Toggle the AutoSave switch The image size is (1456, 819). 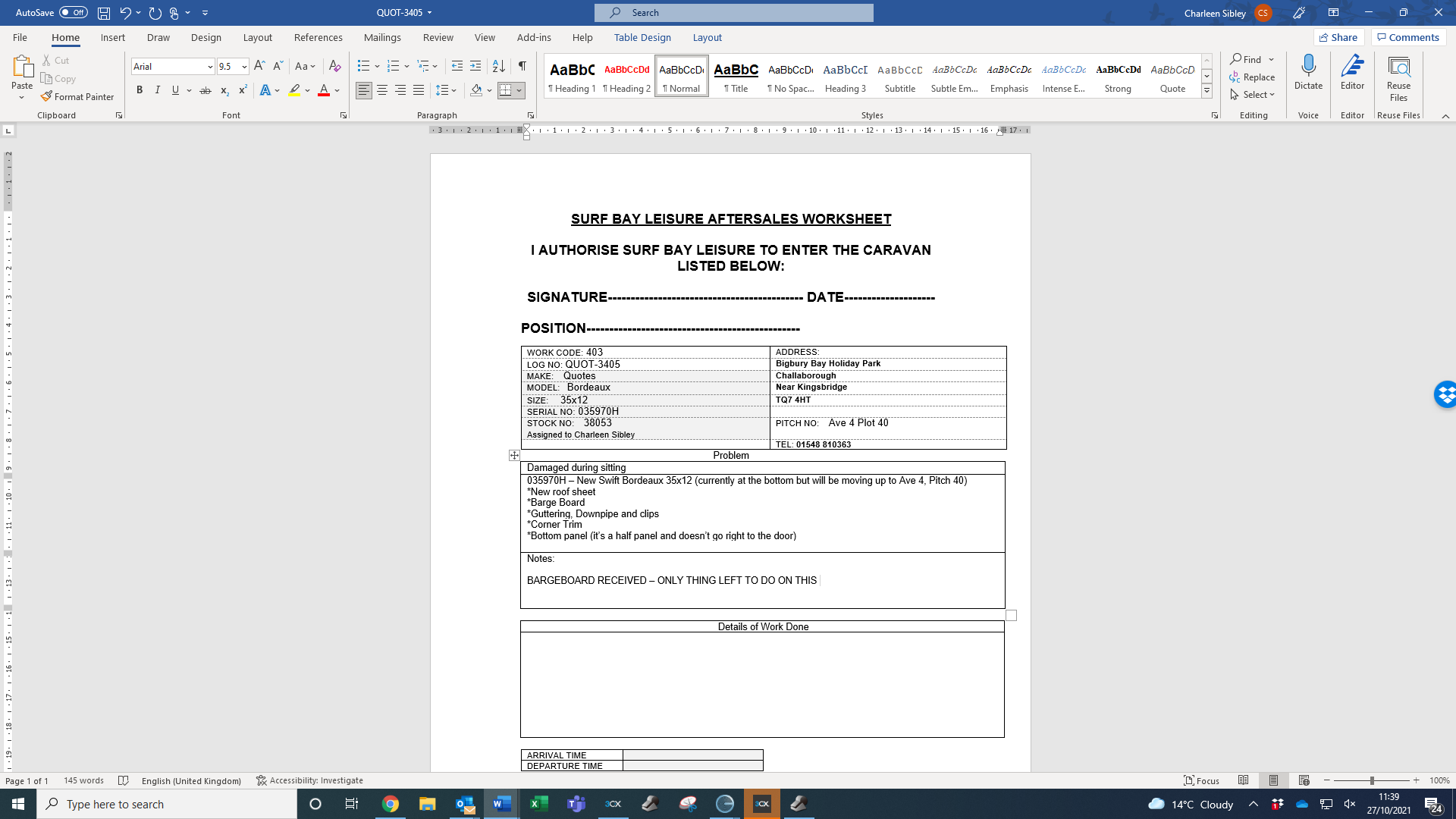pos(74,12)
